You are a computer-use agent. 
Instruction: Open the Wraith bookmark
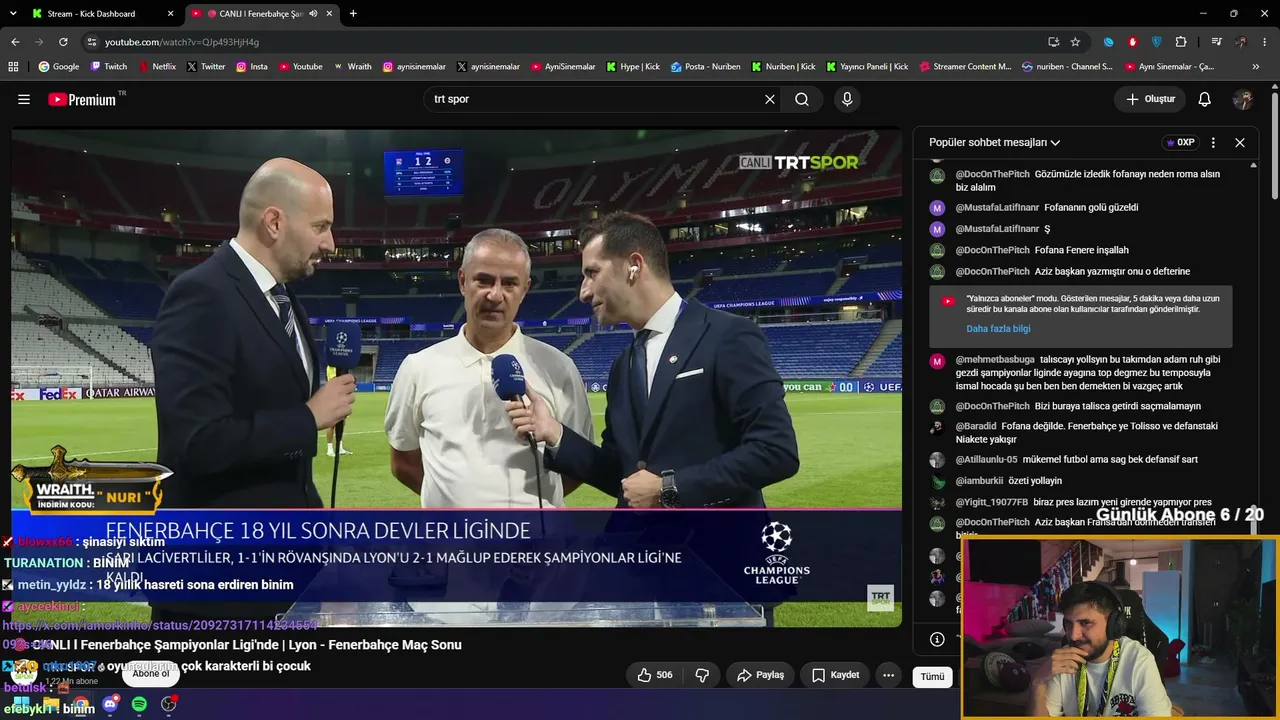coord(352,67)
